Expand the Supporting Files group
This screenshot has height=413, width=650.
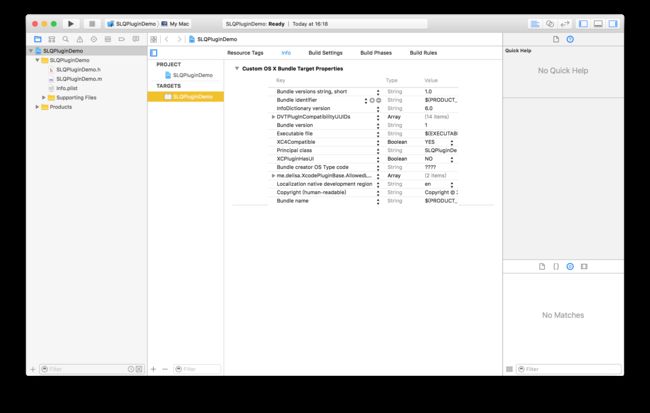pos(44,97)
